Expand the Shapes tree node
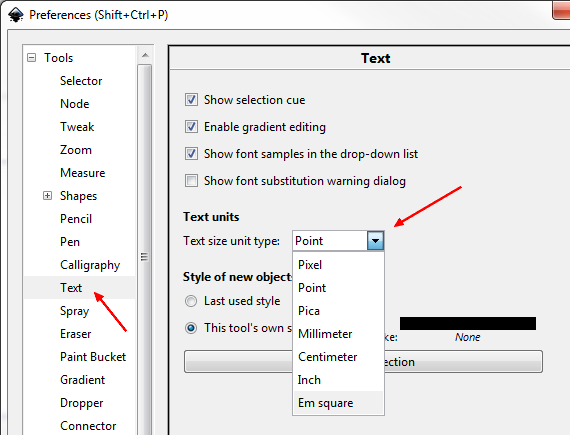Image resolution: width=570 pixels, height=435 pixels. coord(47,196)
